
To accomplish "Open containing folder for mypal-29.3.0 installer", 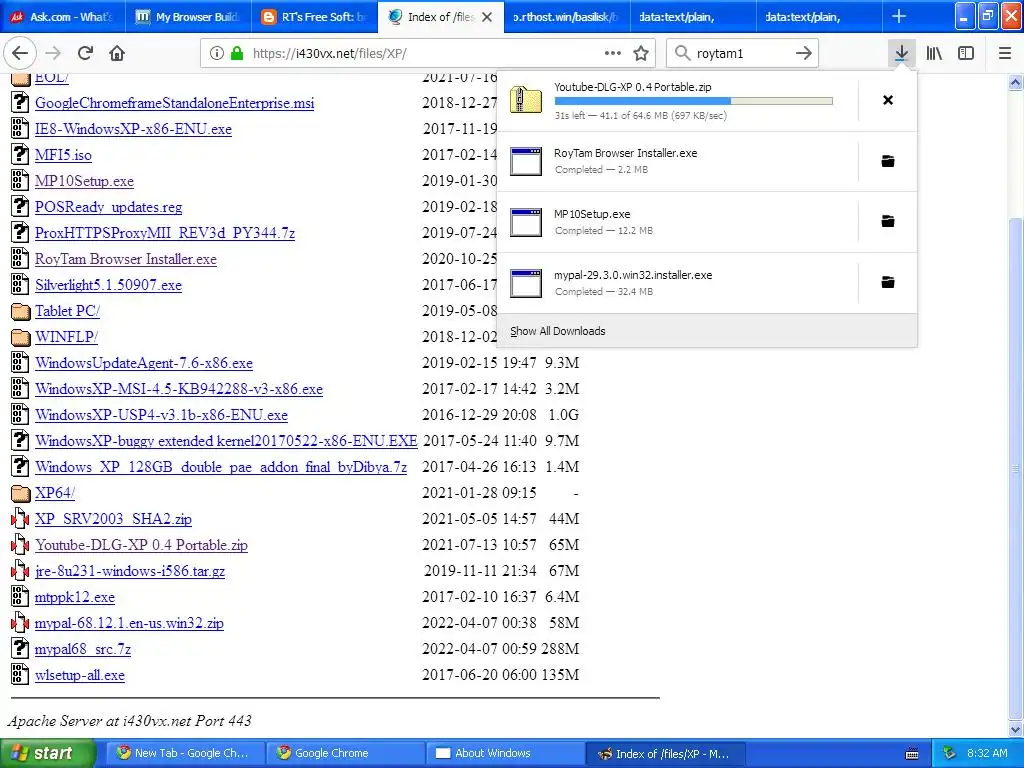I will click(x=888, y=282).
